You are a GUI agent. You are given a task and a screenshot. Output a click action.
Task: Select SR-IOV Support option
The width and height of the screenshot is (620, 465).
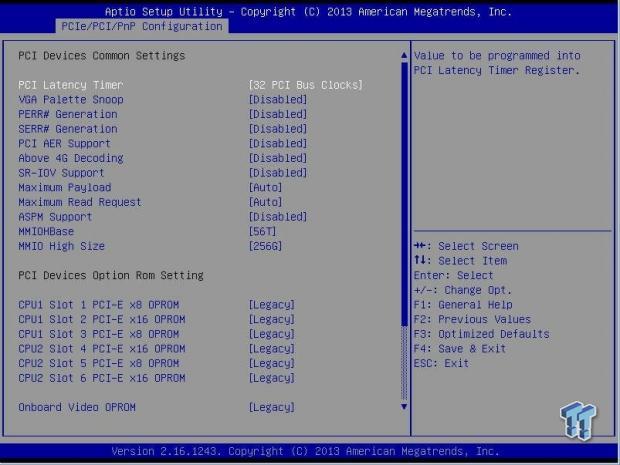61,173
